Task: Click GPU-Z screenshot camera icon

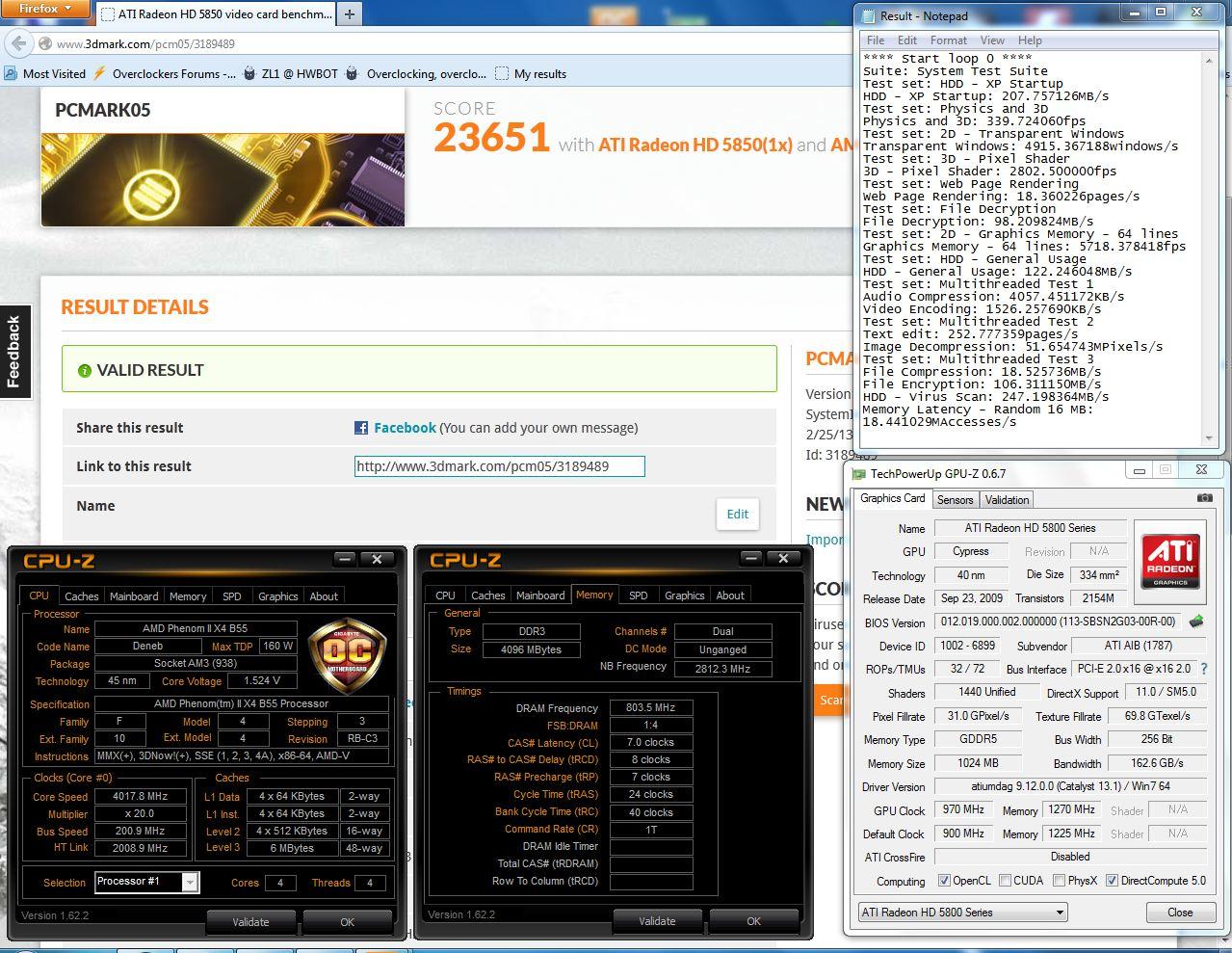Action: click(x=1204, y=498)
